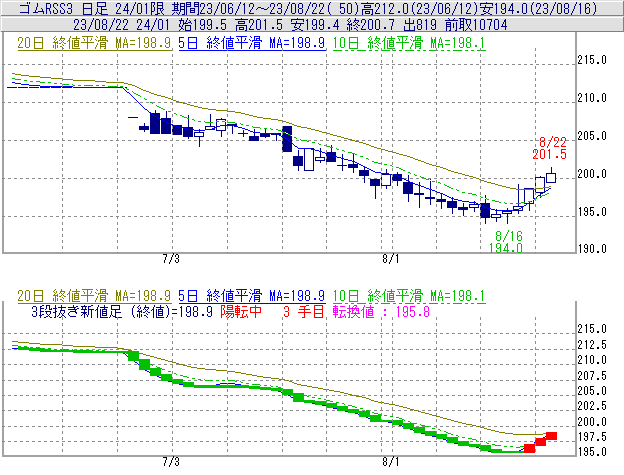Click the 8/1 date on lower chart axis
624x475 pixels.
pos(391,462)
